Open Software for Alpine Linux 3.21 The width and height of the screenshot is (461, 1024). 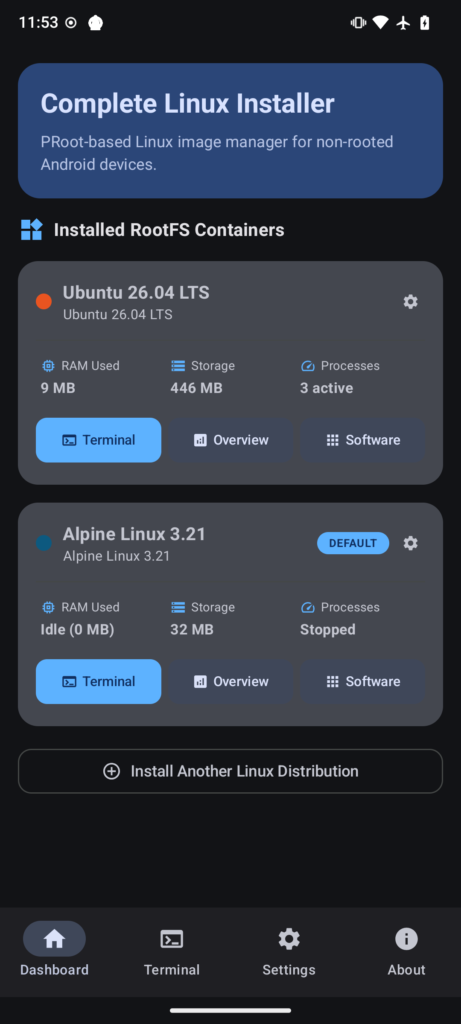click(362, 682)
